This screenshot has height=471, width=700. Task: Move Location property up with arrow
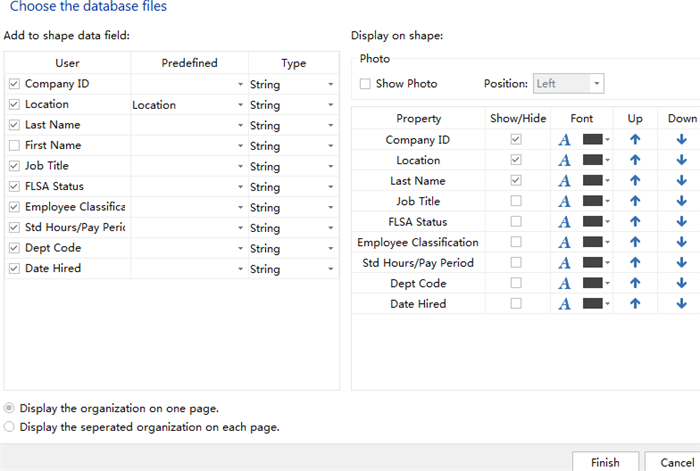pyautogui.click(x=635, y=160)
